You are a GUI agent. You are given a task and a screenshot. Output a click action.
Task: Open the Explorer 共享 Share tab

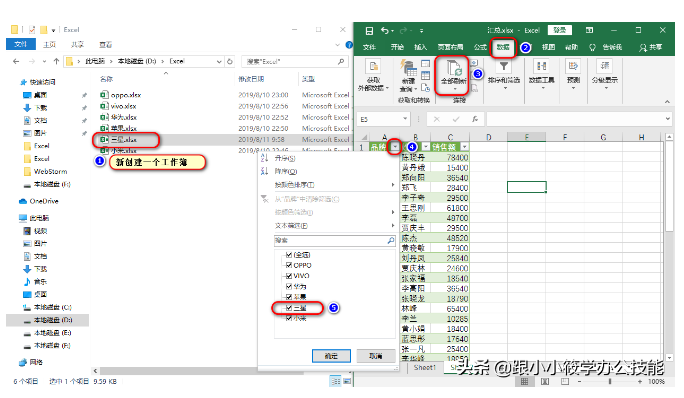[x=77, y=45]
